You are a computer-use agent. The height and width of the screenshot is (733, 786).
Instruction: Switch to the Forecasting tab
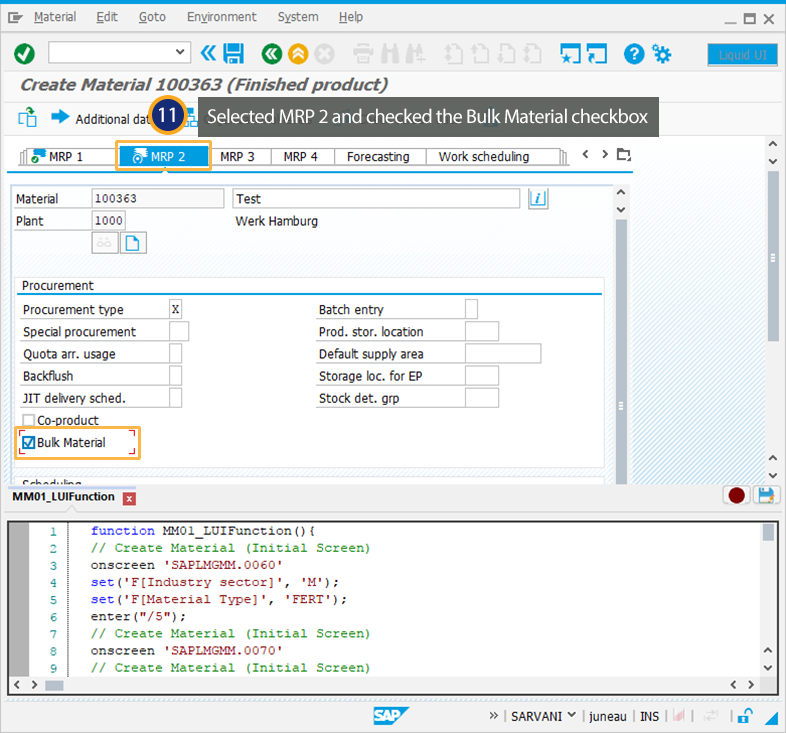coord(378,156)
